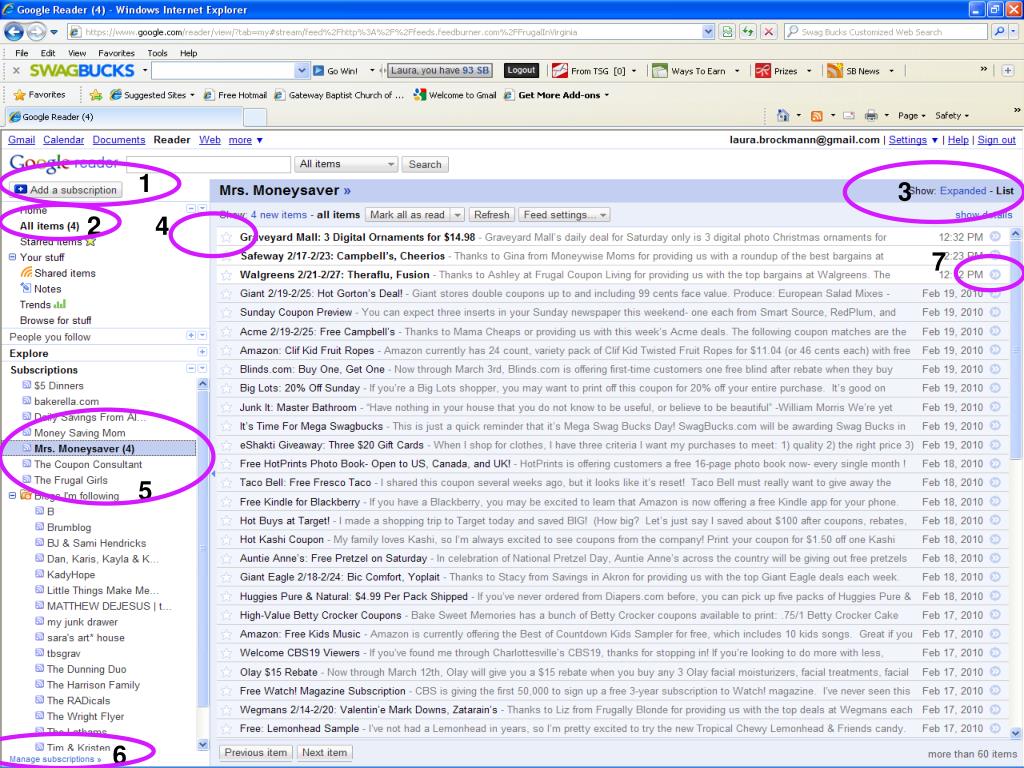Click the browser refresh page icon

coord(748,31)
